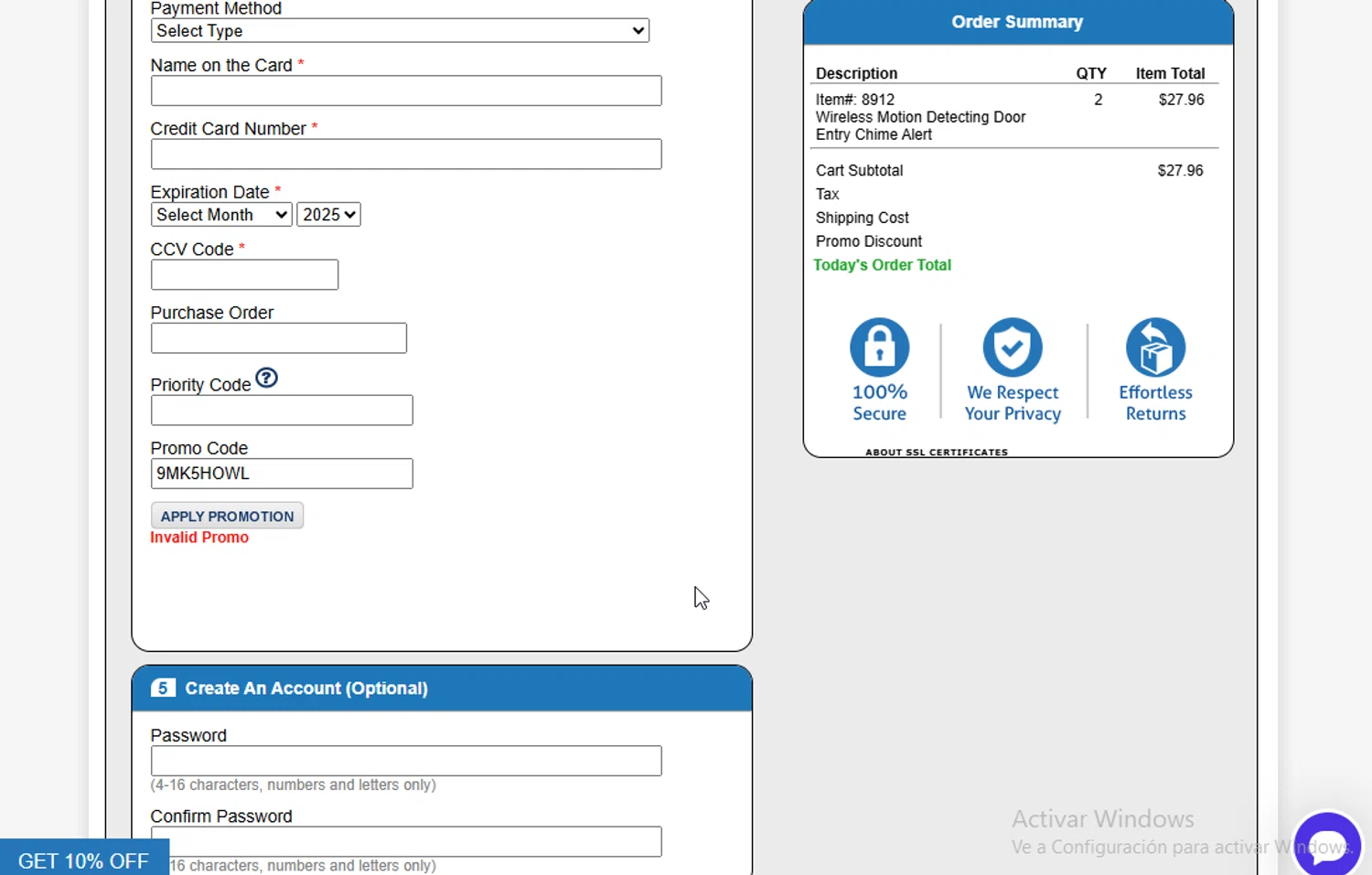Click the Tax label in the order summary
Viewport: 1372px width, 875px height.
(x=828, y=194)
